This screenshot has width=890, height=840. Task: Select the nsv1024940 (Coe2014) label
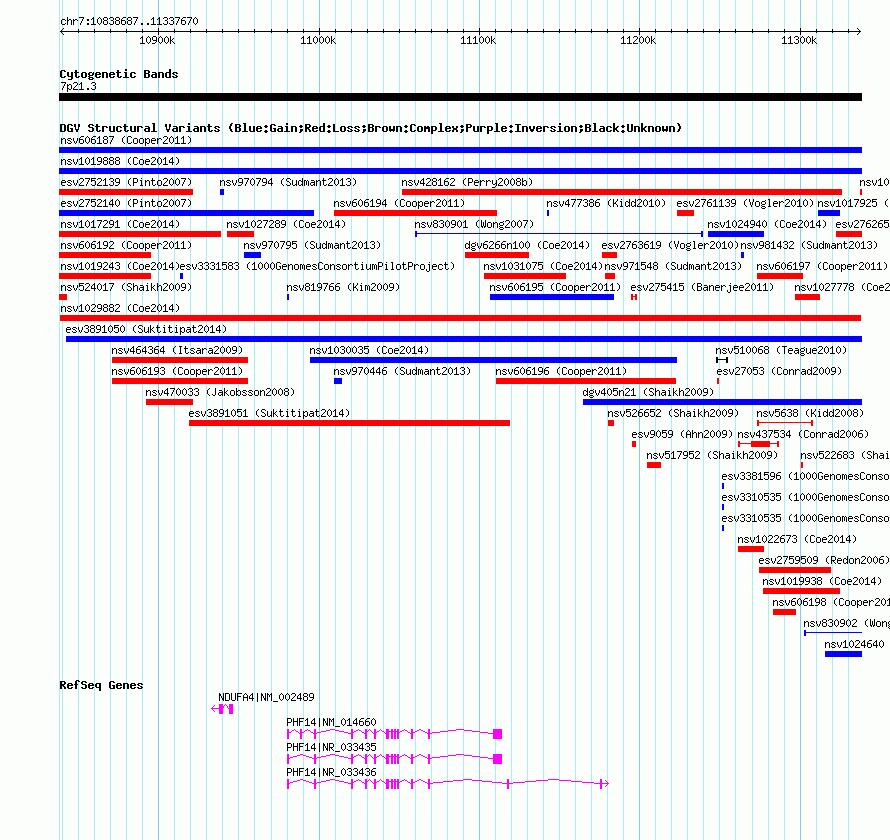[x=767, y=224]
